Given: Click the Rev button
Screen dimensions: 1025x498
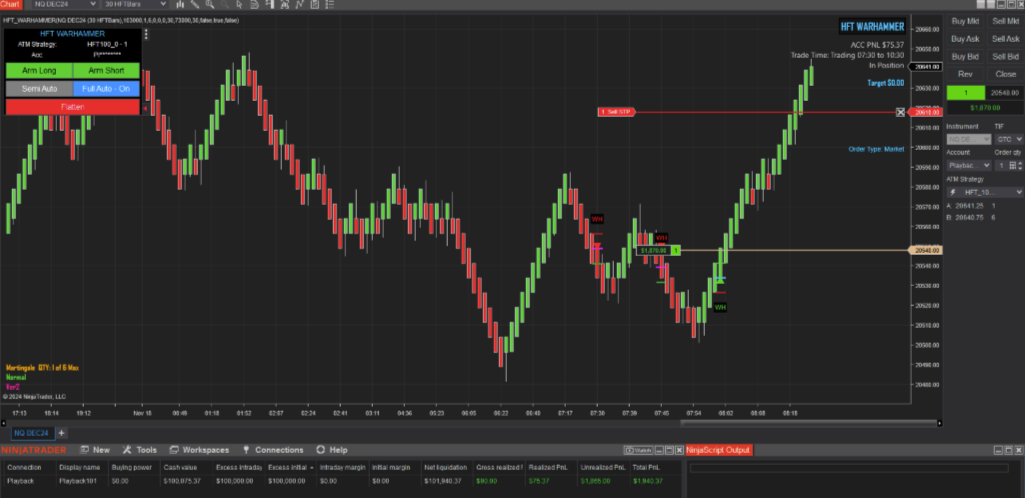Looking at the screenshot, I should pyautogui.click(x=965, y=74).
